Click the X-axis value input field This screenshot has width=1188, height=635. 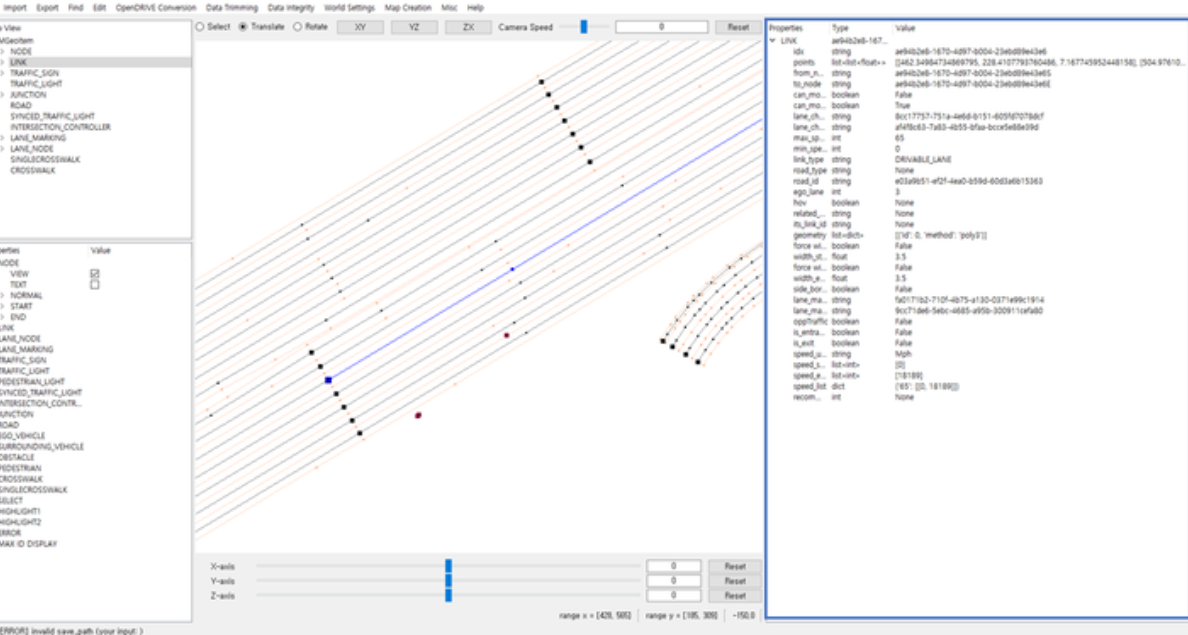(672, 566)
